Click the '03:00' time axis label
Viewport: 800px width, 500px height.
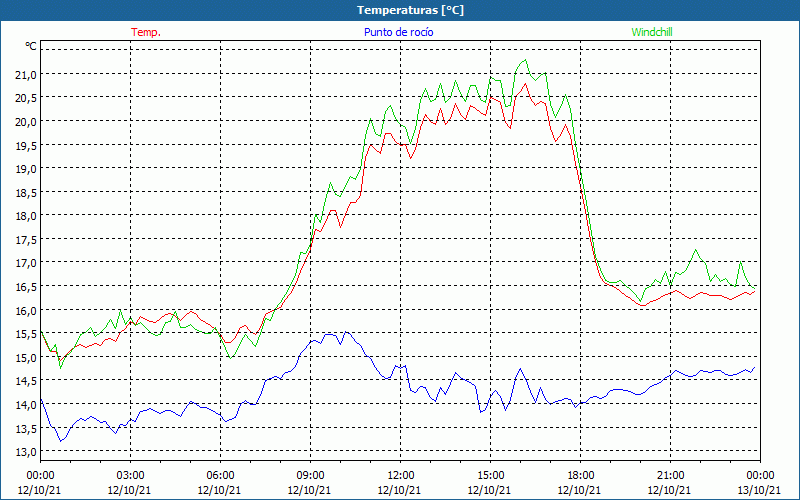pyautogui.click(x=130, y=476)
